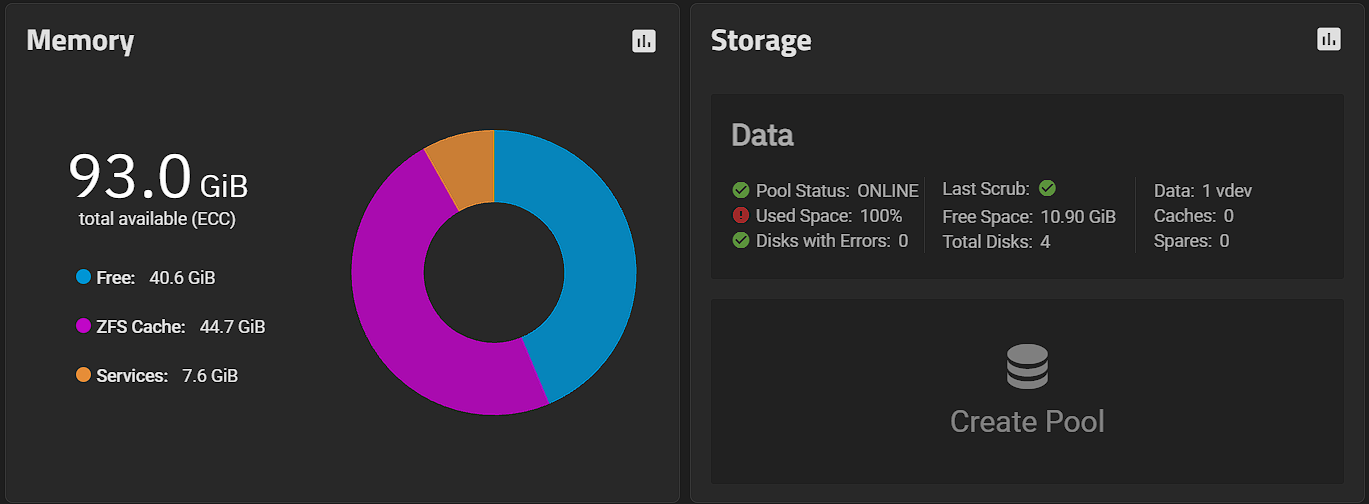Select the Data 1 vdev entry
The width and height of the screenshot is (1369, 504).
coord(1203,190)
